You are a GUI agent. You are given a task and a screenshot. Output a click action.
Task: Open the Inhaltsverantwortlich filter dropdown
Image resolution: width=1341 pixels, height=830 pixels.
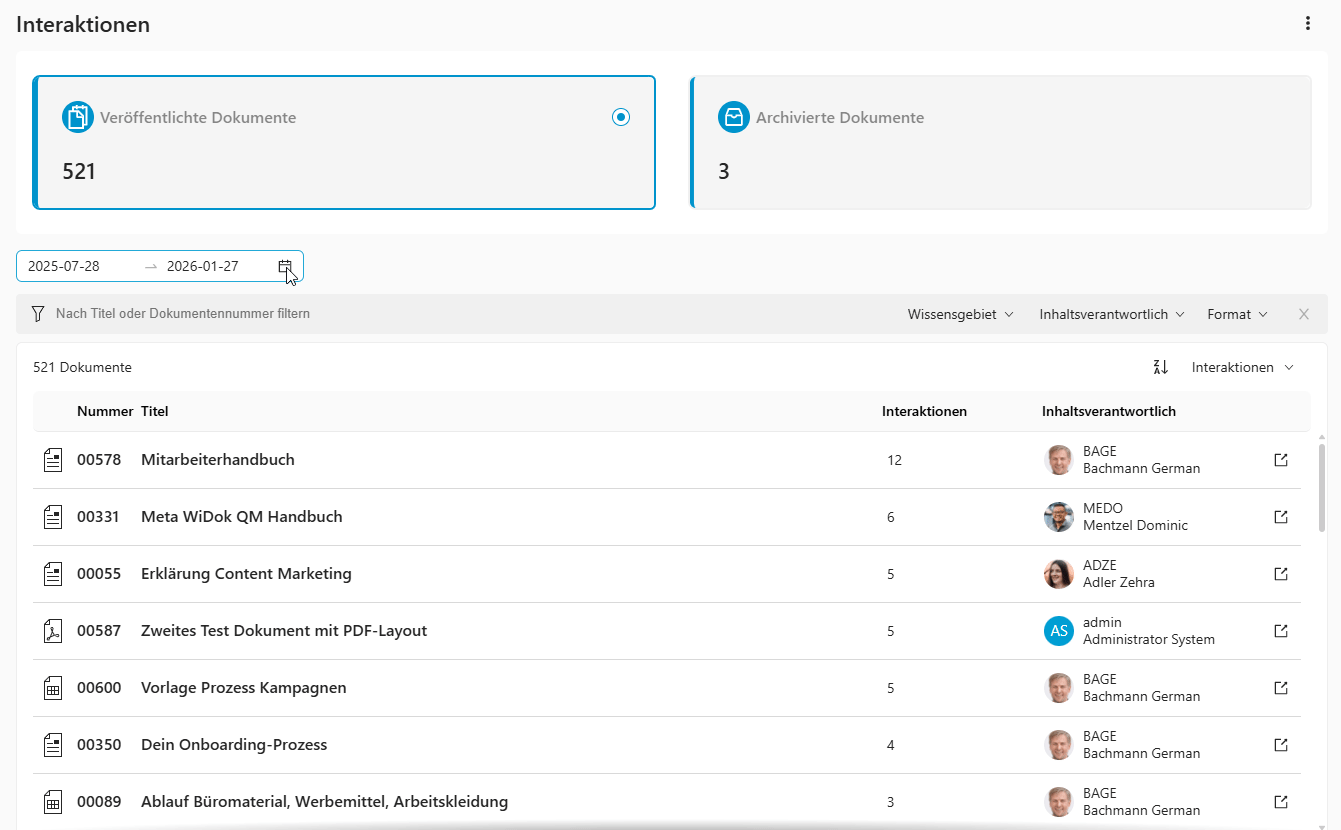click(x=1111, y=314)
